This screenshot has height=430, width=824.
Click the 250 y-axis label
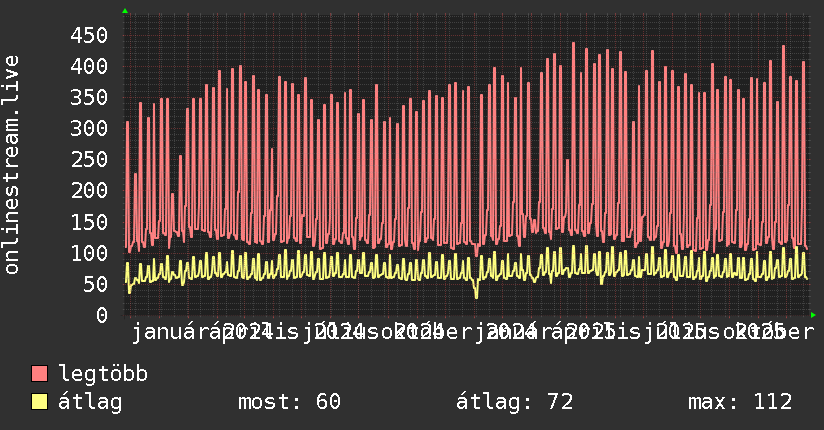[x=89, y=160]
